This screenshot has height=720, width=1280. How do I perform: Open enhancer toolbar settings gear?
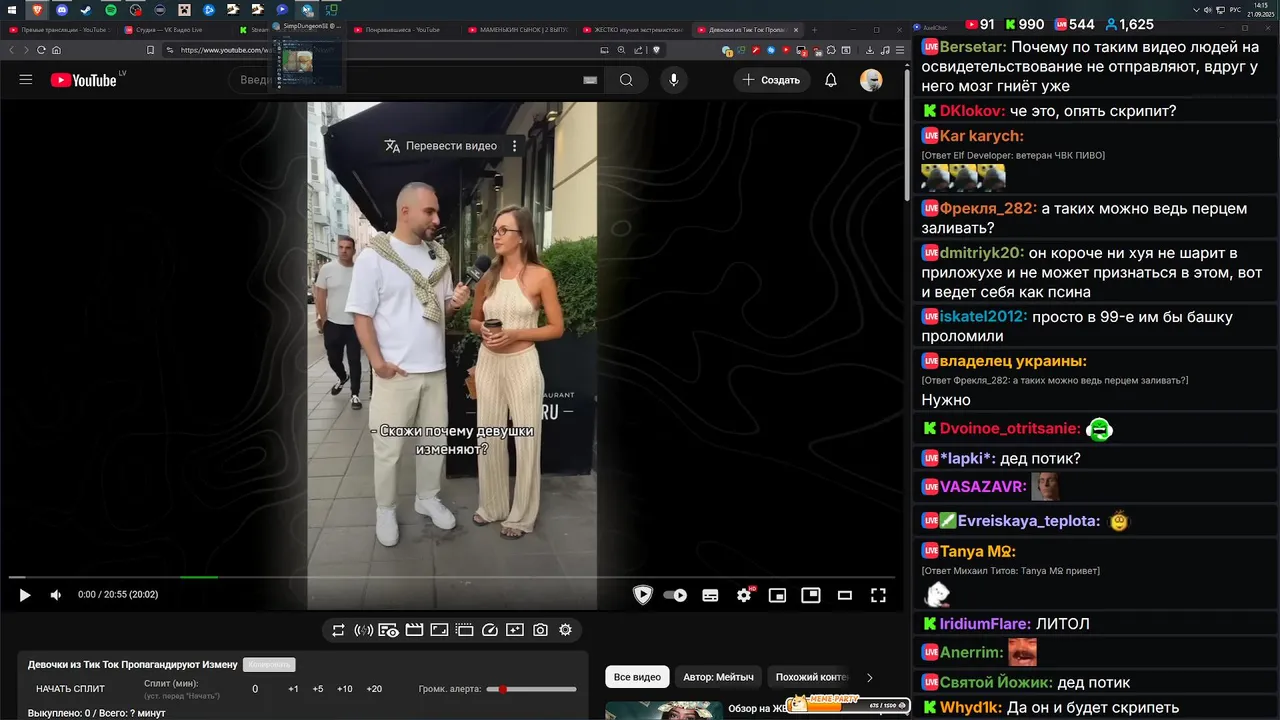coord(565,630)
